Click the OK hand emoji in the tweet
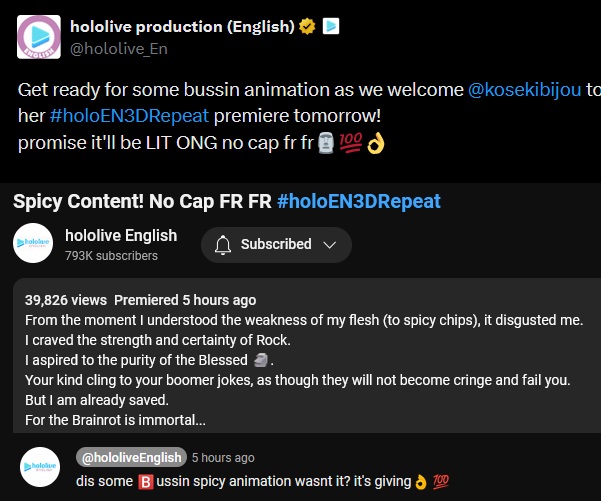This screenshot has height=501, width=601. 376,143
